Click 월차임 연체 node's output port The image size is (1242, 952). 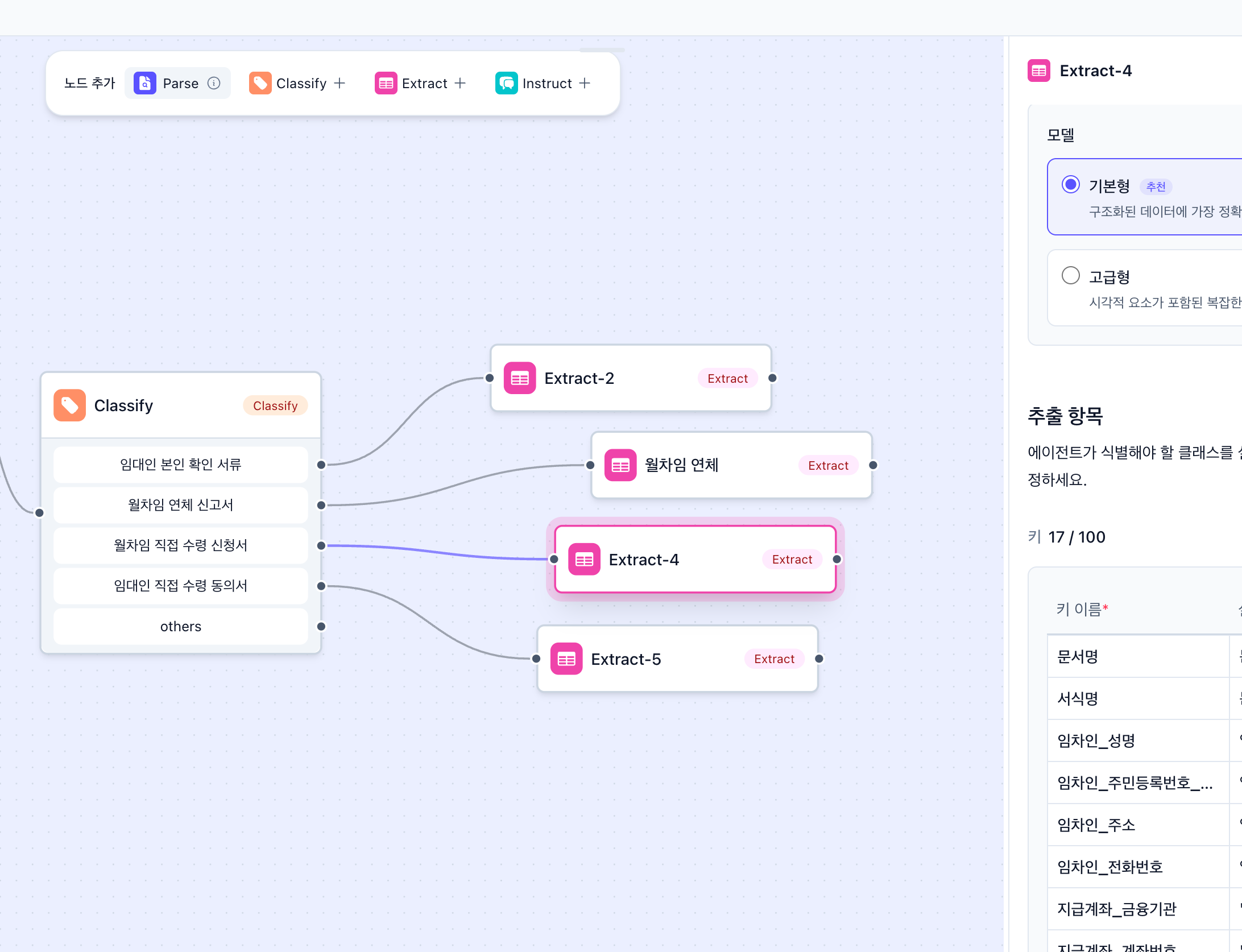pyautogui.click(x=873, y=465)
